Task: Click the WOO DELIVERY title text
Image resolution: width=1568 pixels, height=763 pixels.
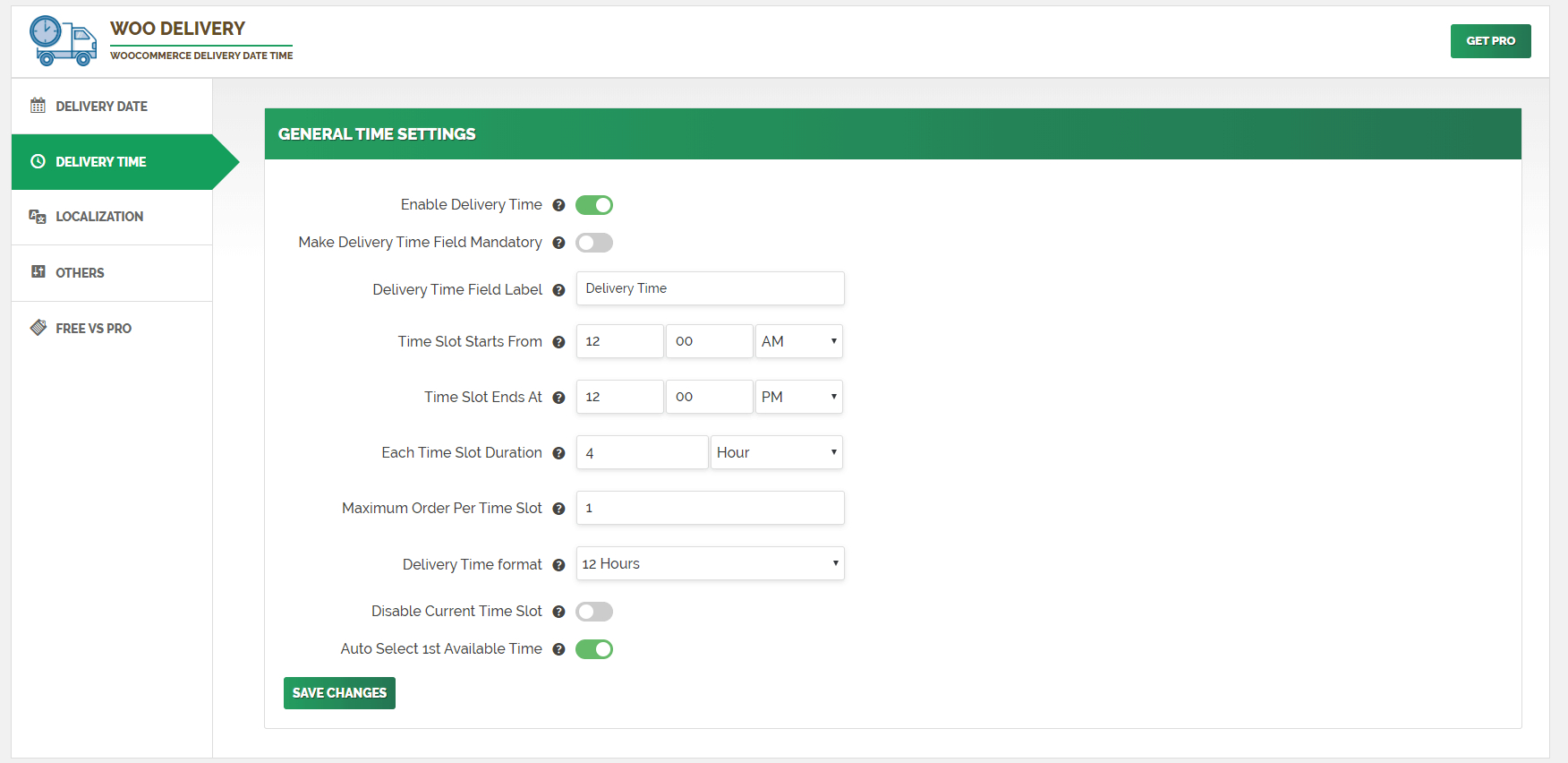Action: pyautogui.click(x=177, y=29)
